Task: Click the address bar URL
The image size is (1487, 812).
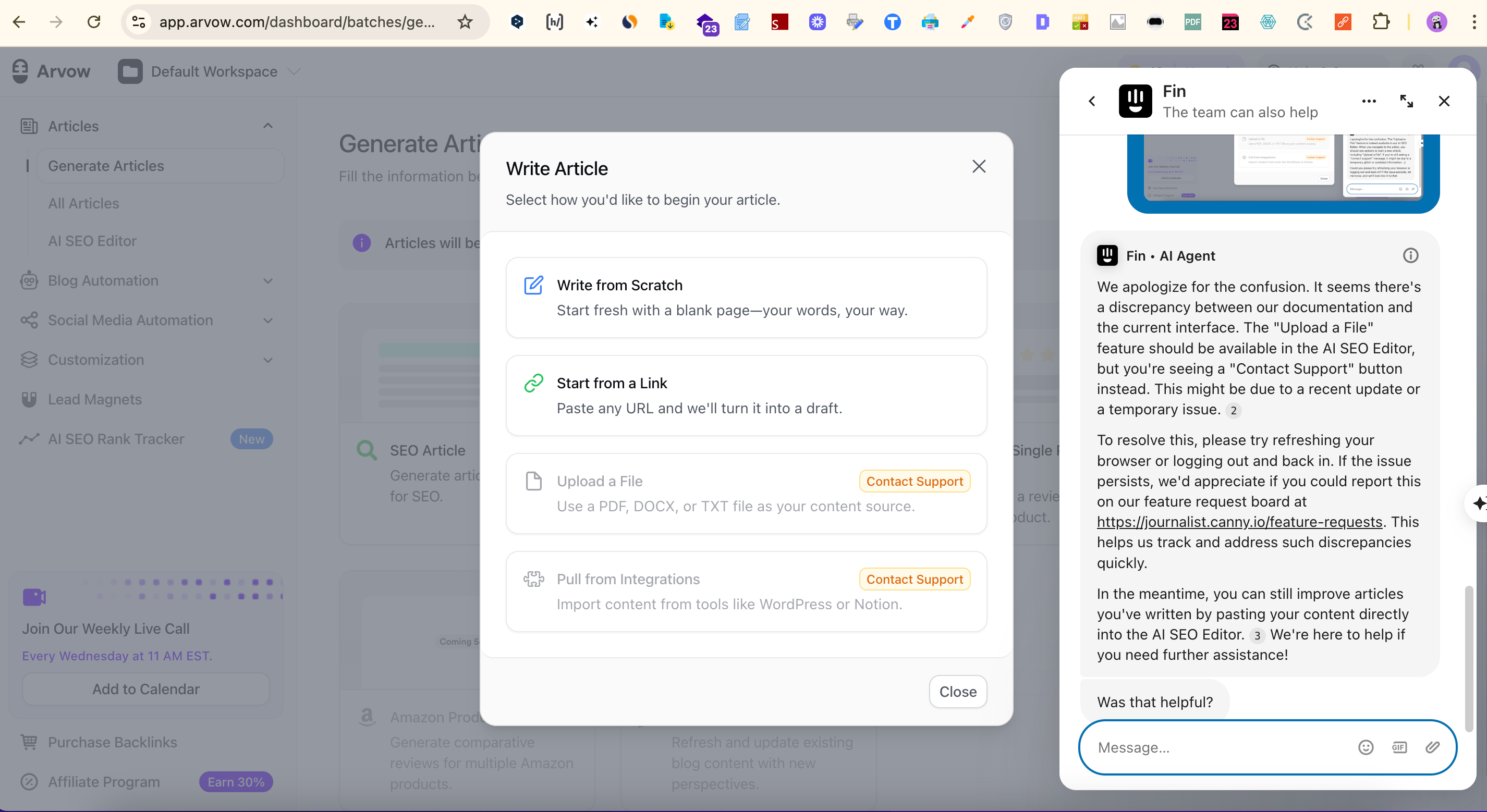Action: click(297, 22)
